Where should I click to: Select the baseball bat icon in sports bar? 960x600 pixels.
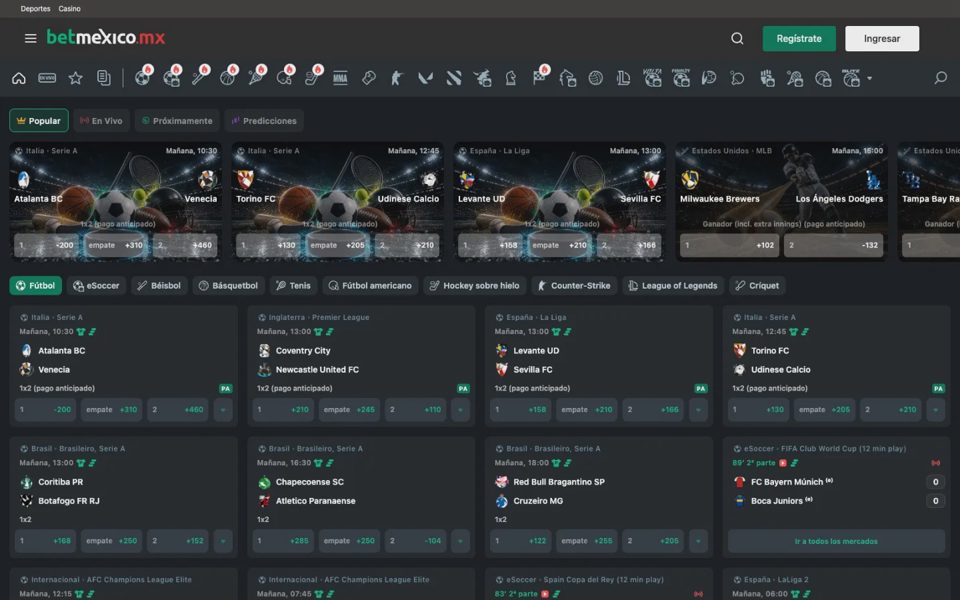click(200, 78)
